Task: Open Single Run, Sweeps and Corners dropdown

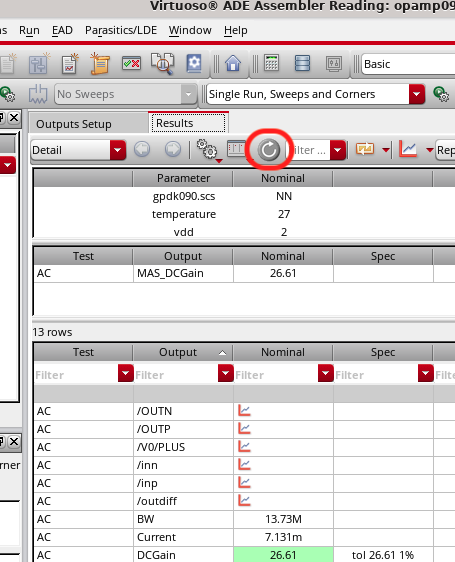Action: [417, 94]
